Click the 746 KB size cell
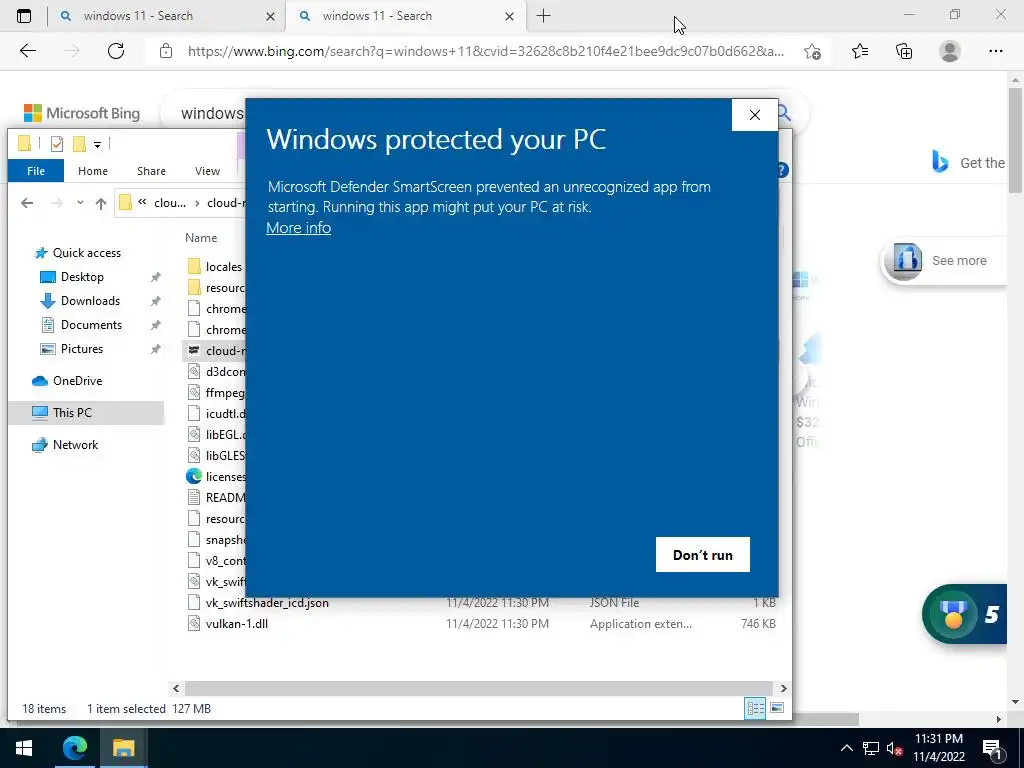The image size is (1024, 768). coord(758,624)
